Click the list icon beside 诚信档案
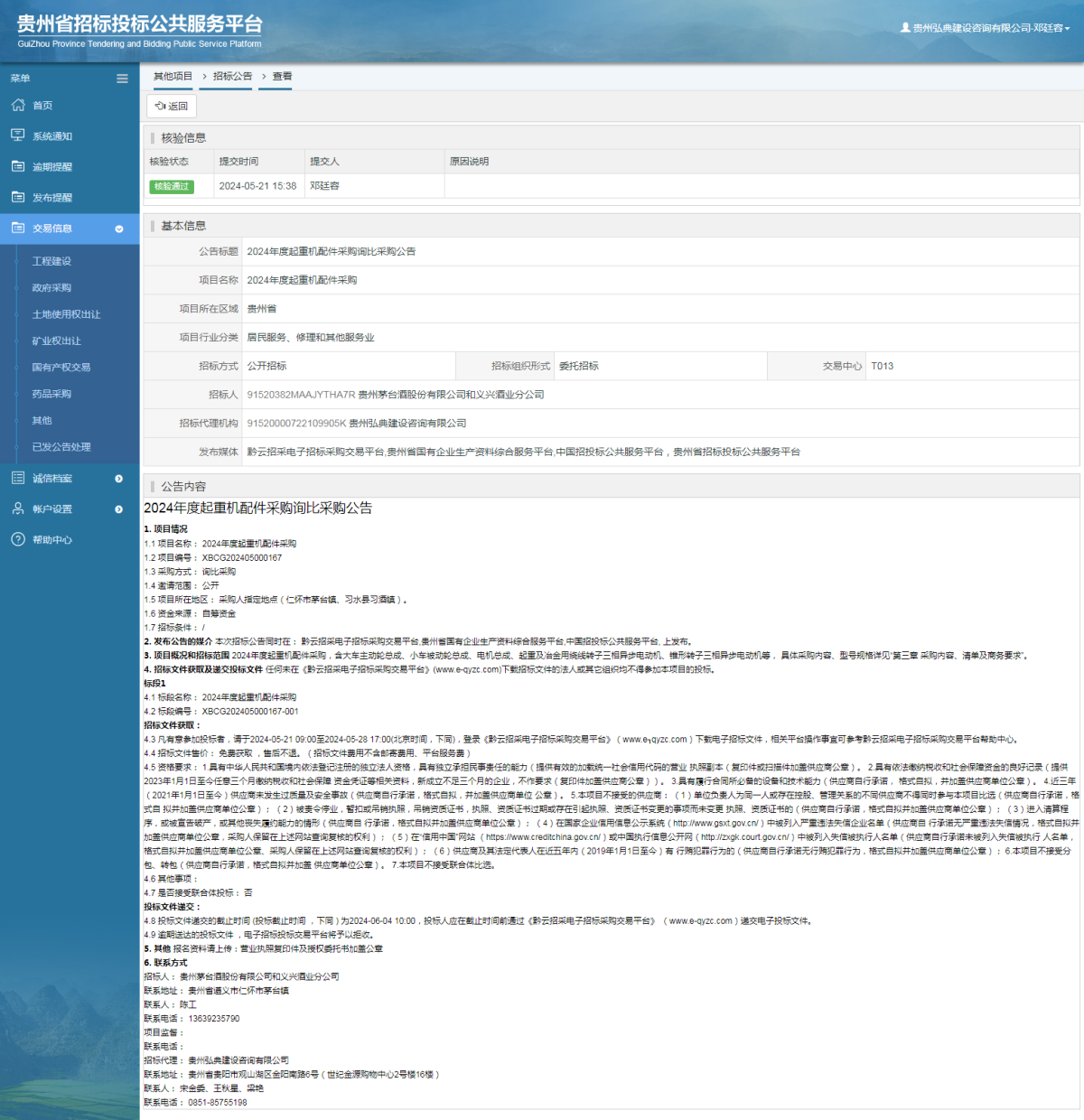This screenshot has height=1120, width=1084. click(18, 478)
